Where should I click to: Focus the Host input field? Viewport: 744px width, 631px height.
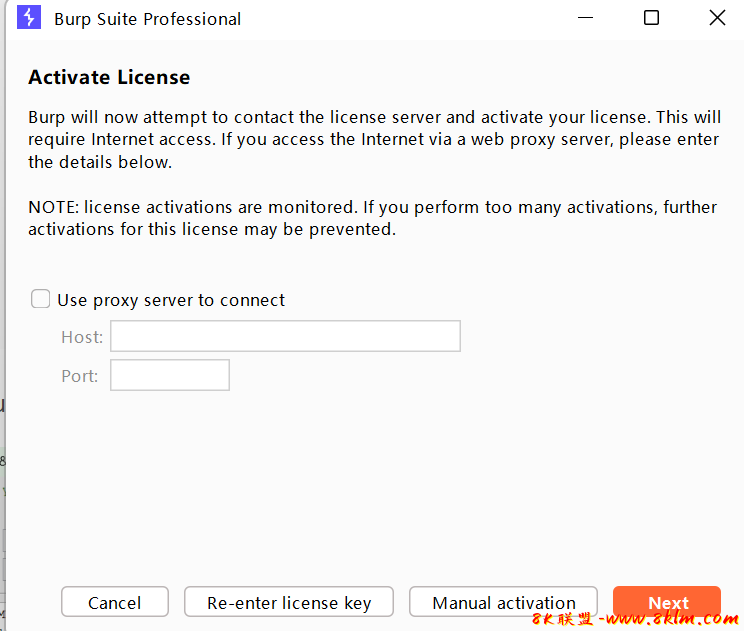pyautogui.click(x=285, y=336)
